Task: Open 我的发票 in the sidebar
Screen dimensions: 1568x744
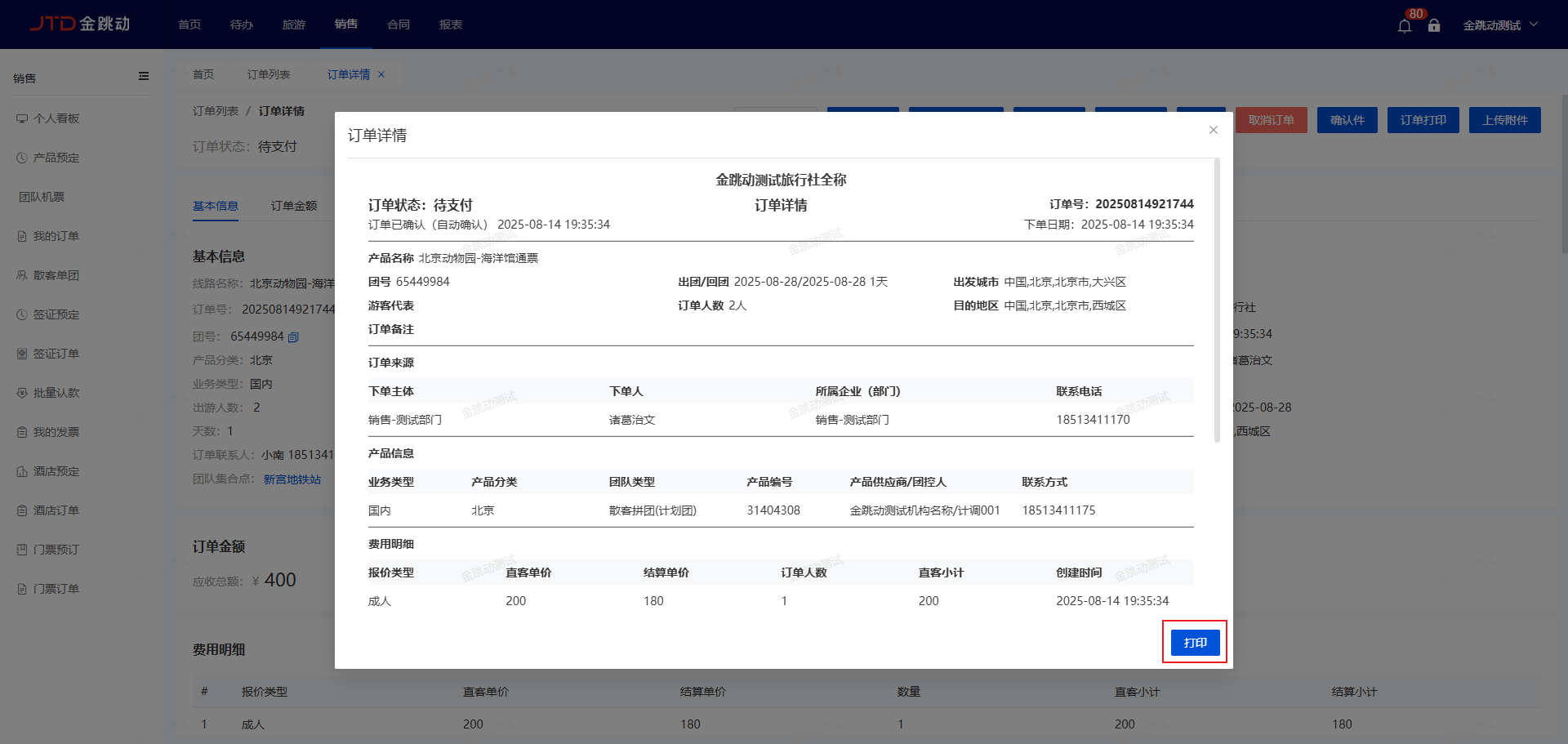Action: 56,432
